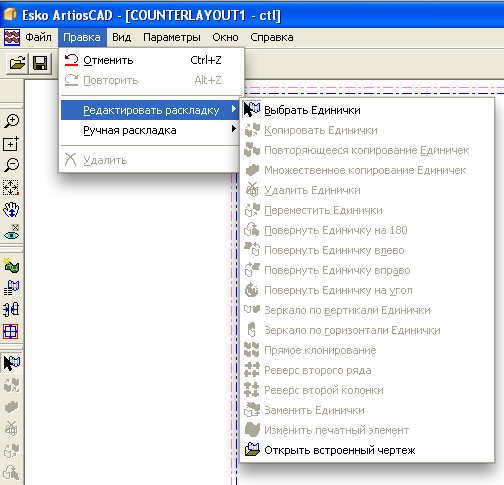Click the layout list toolbar icon

coord(11,288)
